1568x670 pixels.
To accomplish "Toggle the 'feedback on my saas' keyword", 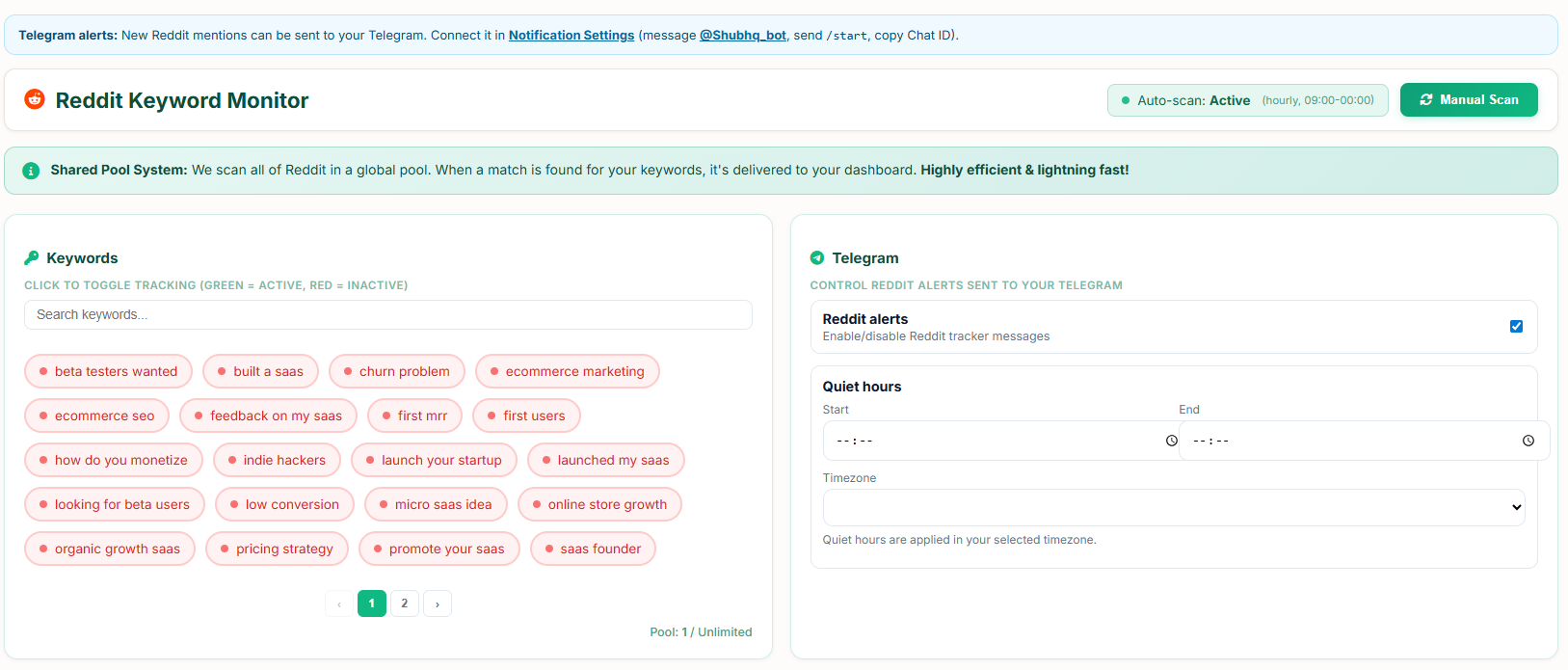I will point(268,415).
